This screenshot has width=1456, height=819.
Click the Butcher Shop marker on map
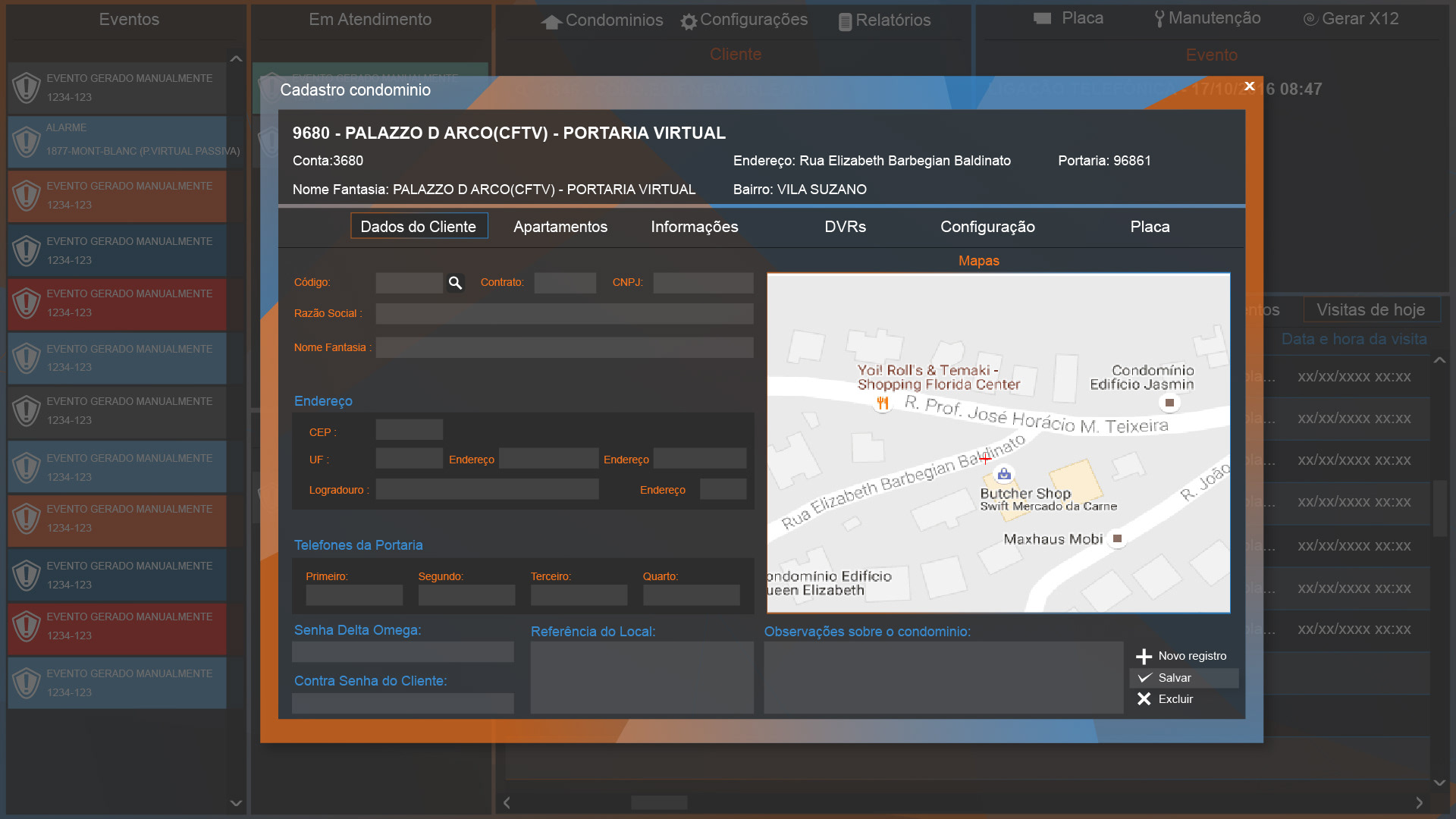(1004, 474)
